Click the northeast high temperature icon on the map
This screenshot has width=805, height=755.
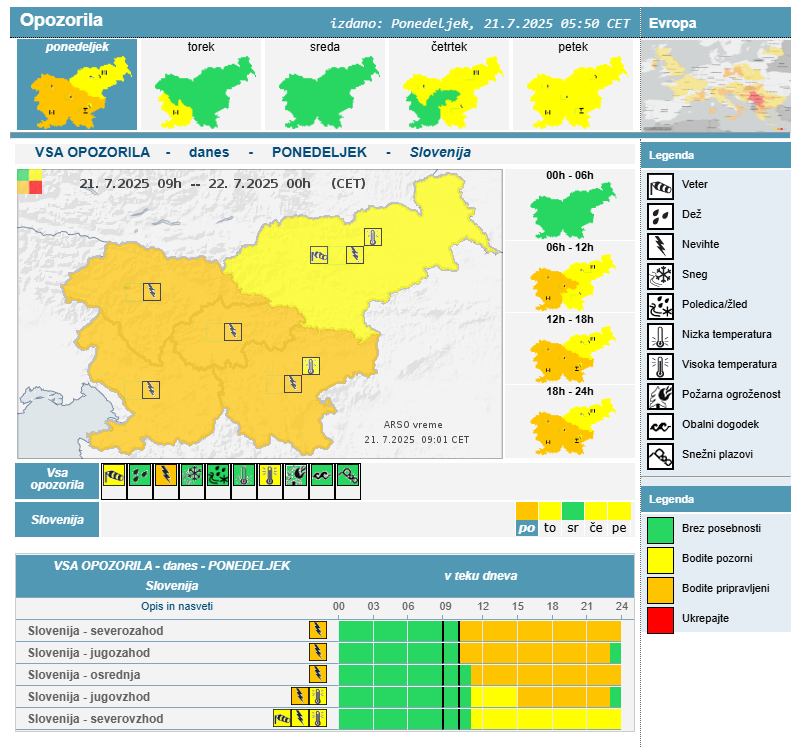(372, 237)
